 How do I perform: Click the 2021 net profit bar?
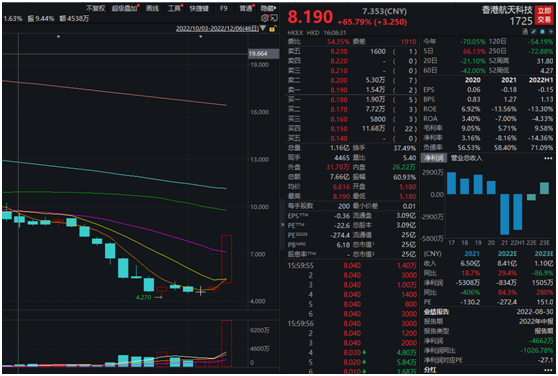coord(505,214)
